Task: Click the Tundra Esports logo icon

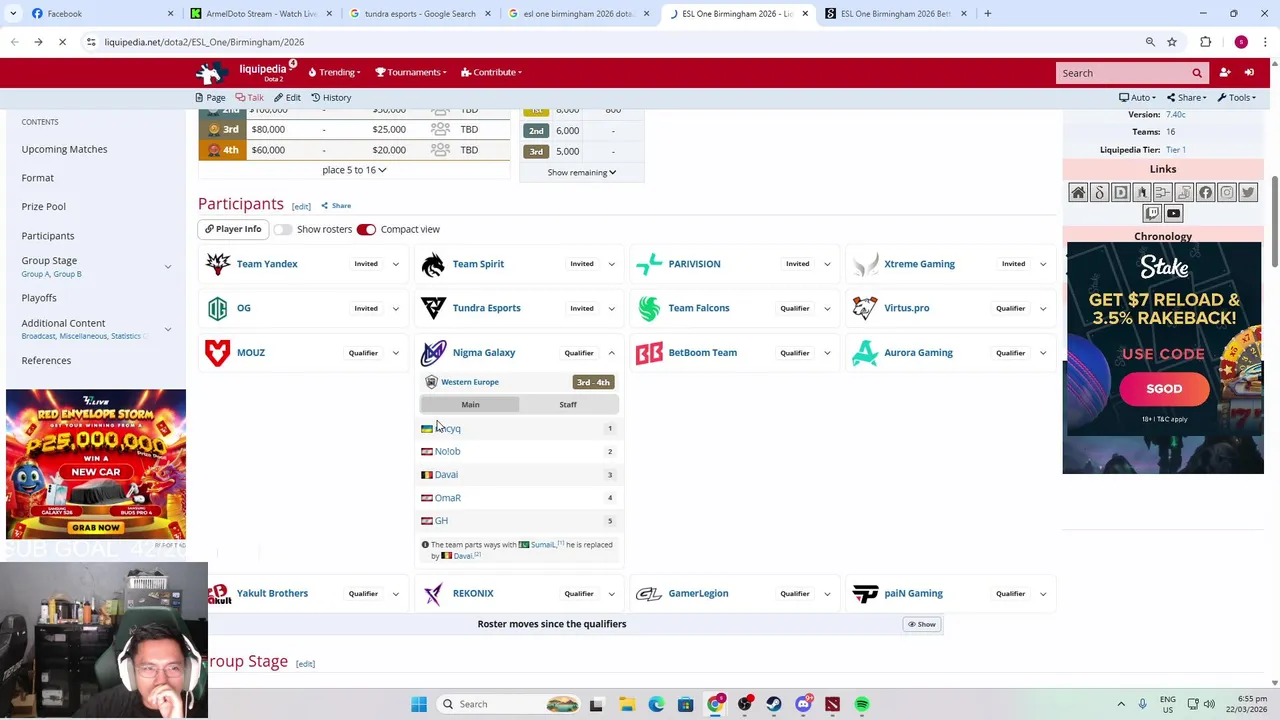Action: click(433, 308)
